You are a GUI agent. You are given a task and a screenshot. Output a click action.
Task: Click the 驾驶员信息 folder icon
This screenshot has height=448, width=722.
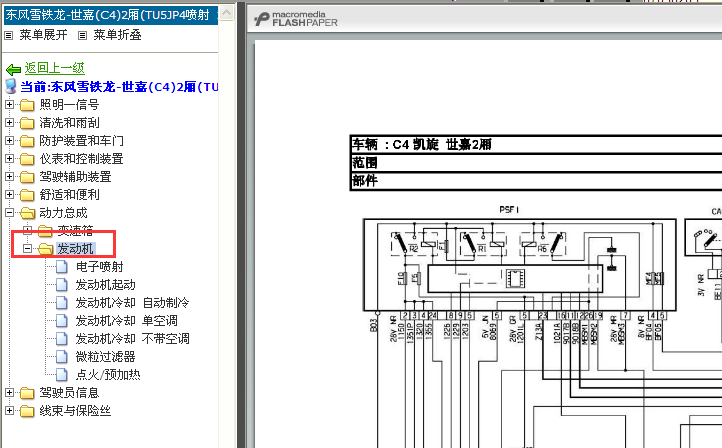click(x=27, y=393)
